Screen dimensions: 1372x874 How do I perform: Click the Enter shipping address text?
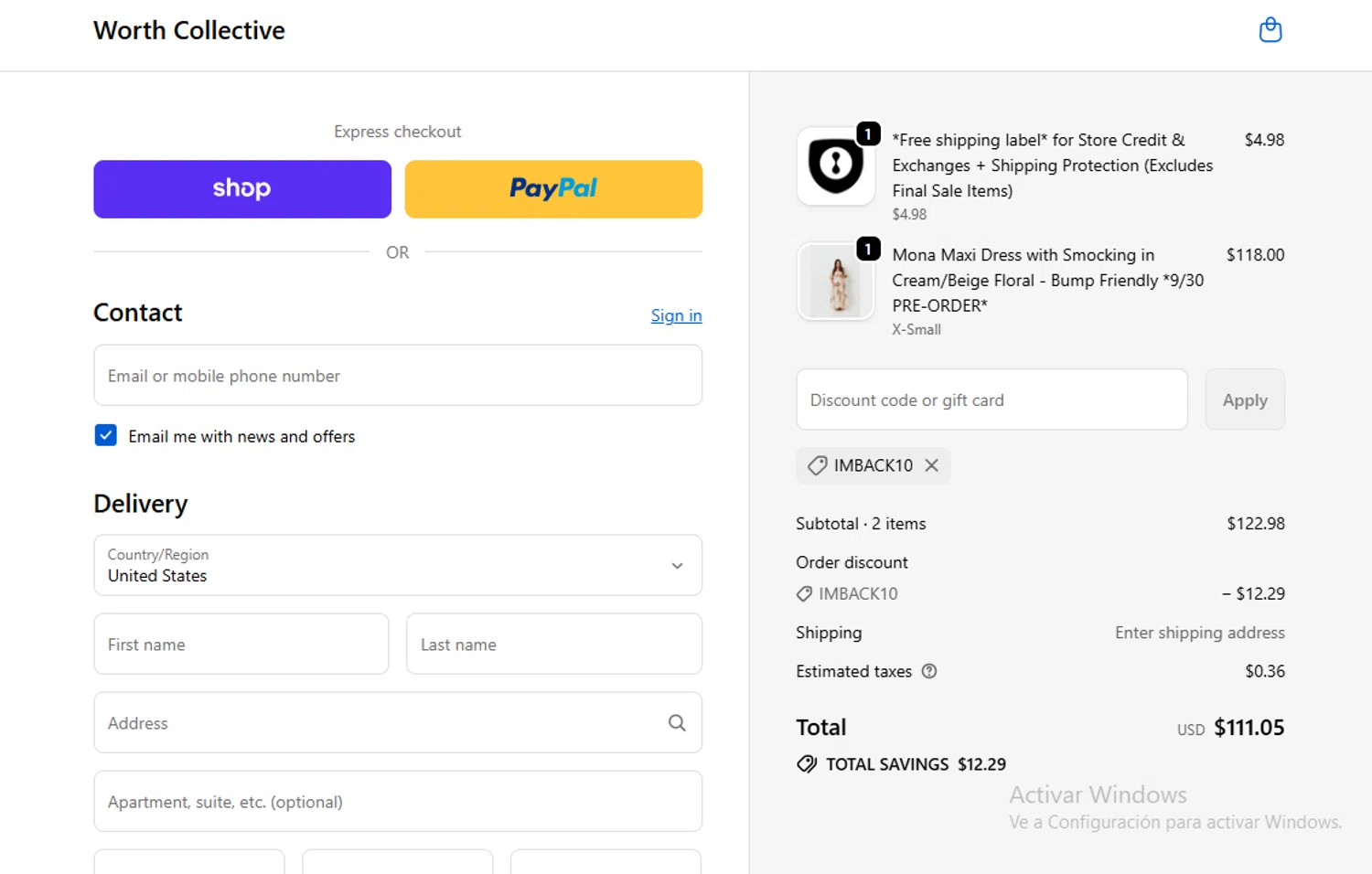pyautogui.click(x=1200, y=633)
